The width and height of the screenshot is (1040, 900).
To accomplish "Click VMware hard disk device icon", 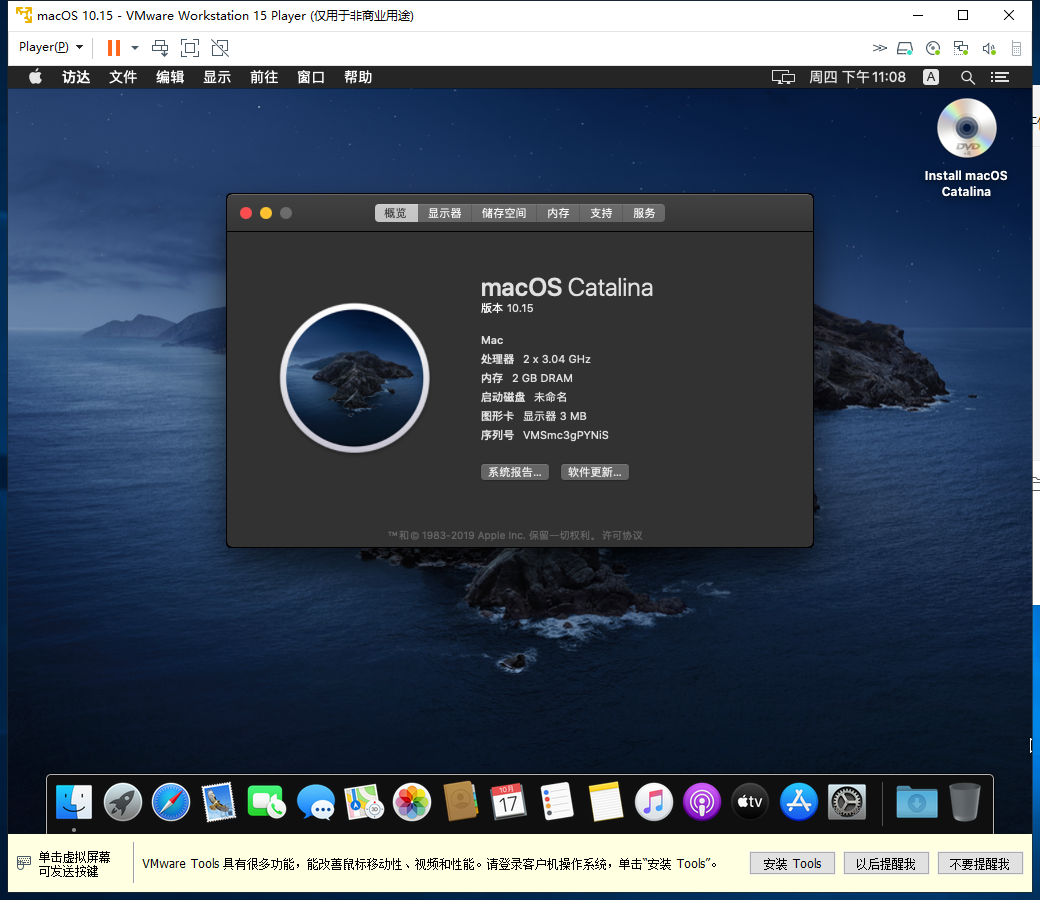I will (x=905, y=48).
